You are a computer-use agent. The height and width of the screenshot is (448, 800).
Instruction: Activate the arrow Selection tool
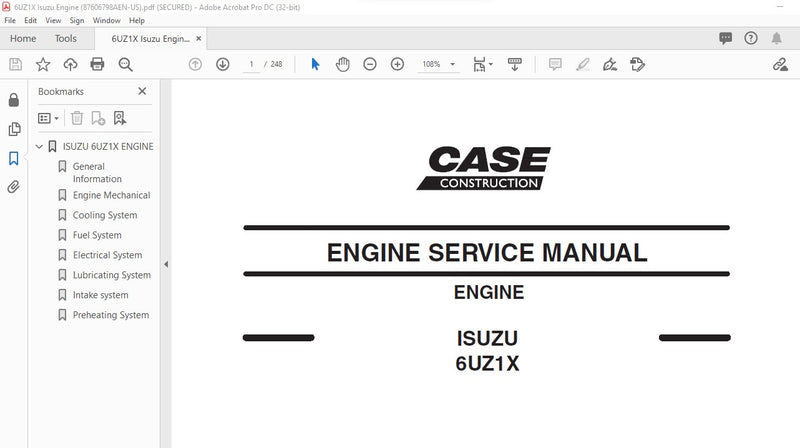coord(315,64)
